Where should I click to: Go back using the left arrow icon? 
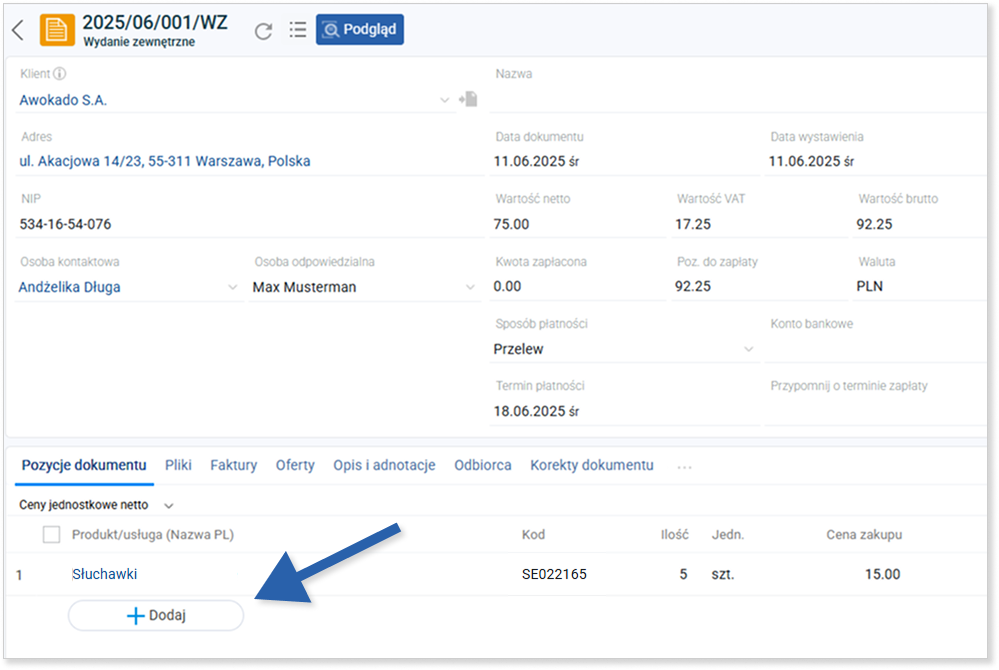(18, 30)
